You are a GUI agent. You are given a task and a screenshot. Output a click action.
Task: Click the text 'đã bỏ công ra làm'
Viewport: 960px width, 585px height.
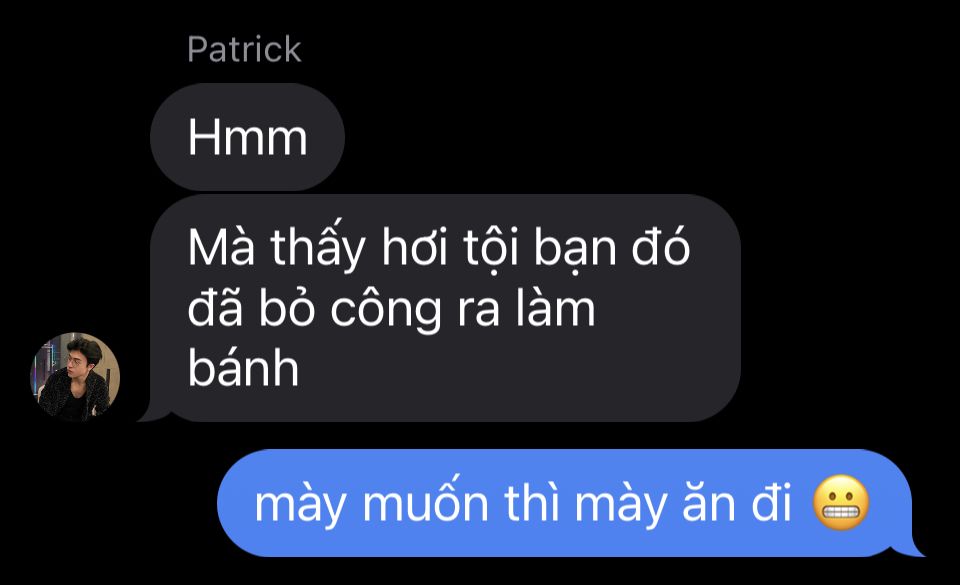point(391,308)
